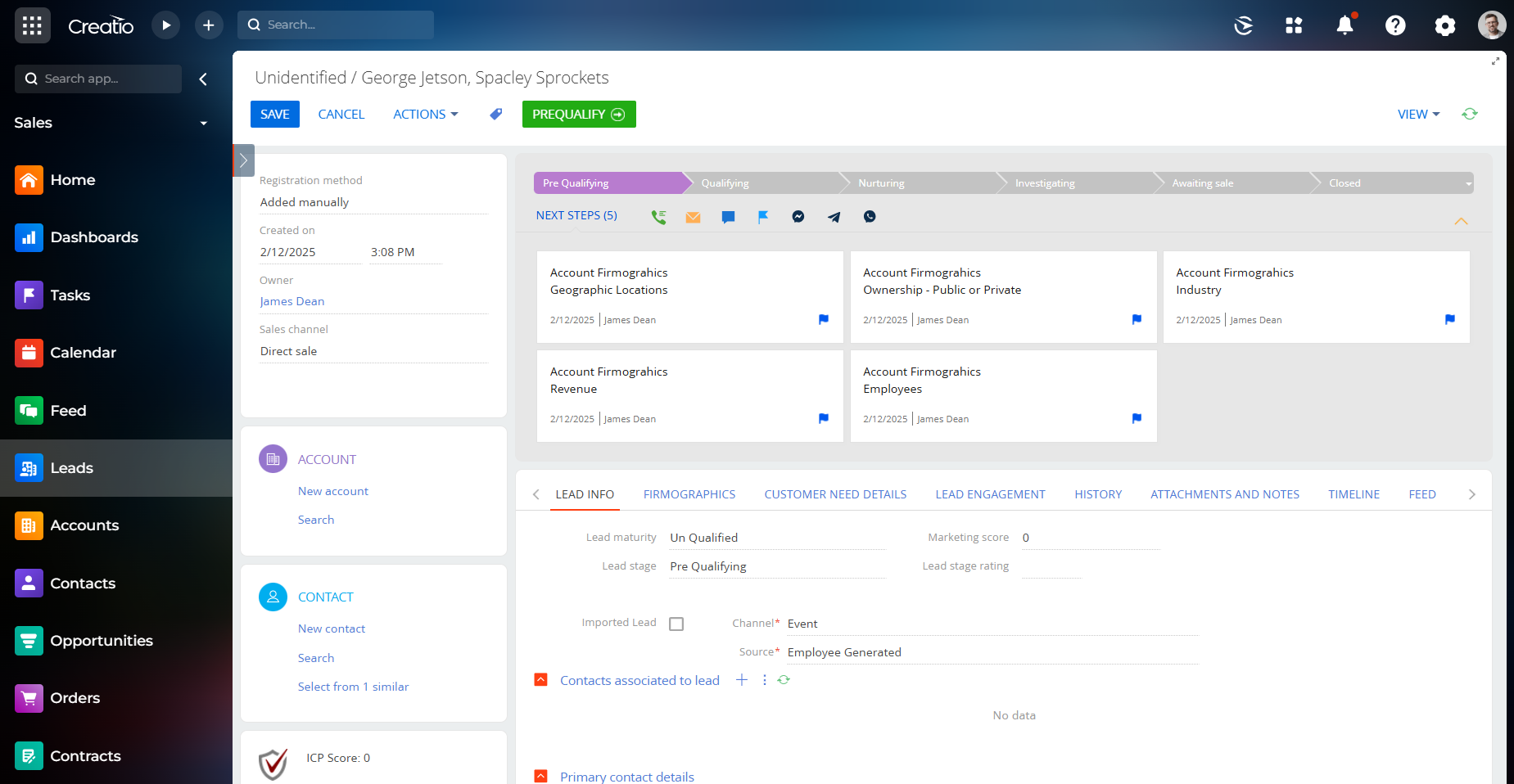Screen dimensions: 1514x784
Task: Open notifications bell icon
Action: (x=1345, y=25)
